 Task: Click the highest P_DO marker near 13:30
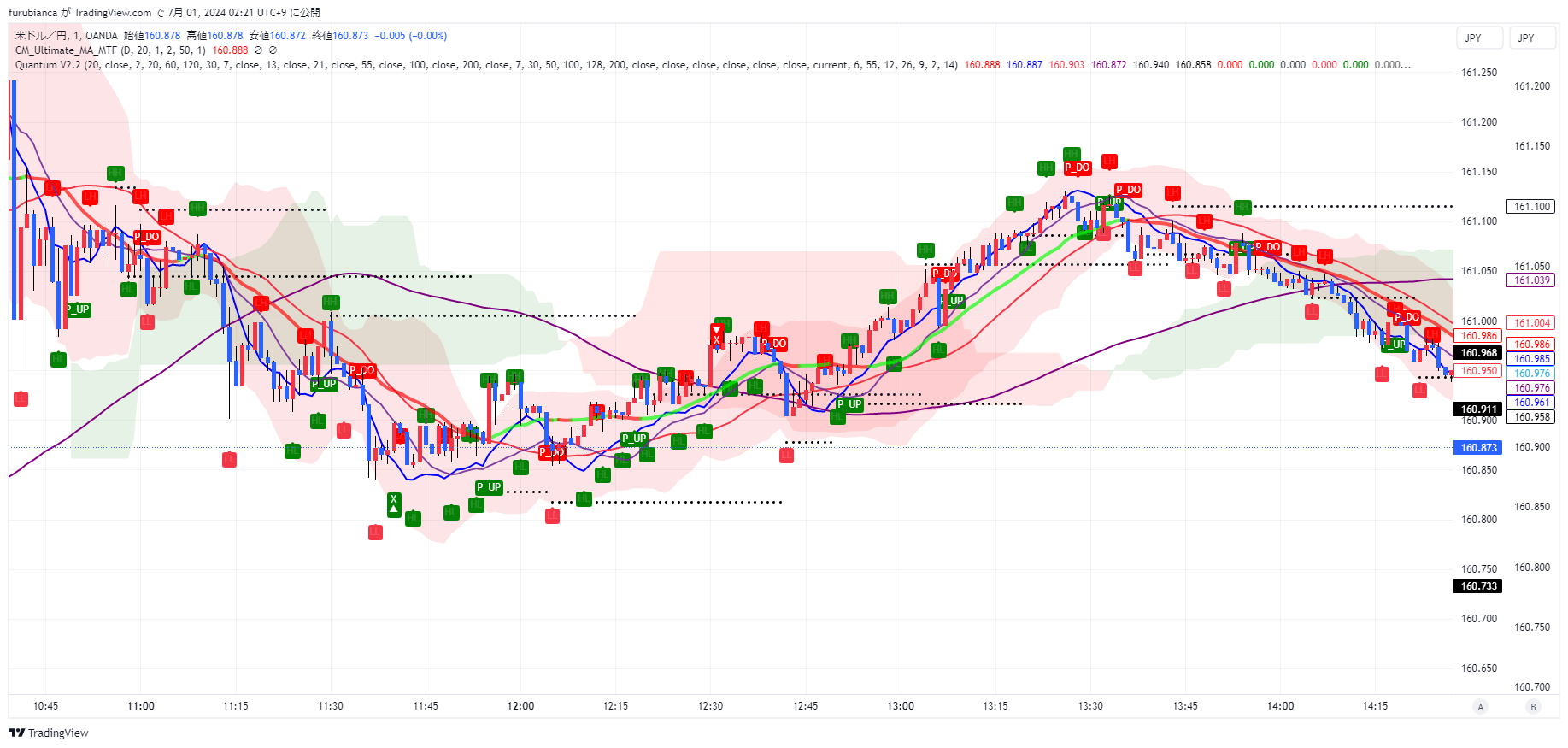pos(1077,168)
